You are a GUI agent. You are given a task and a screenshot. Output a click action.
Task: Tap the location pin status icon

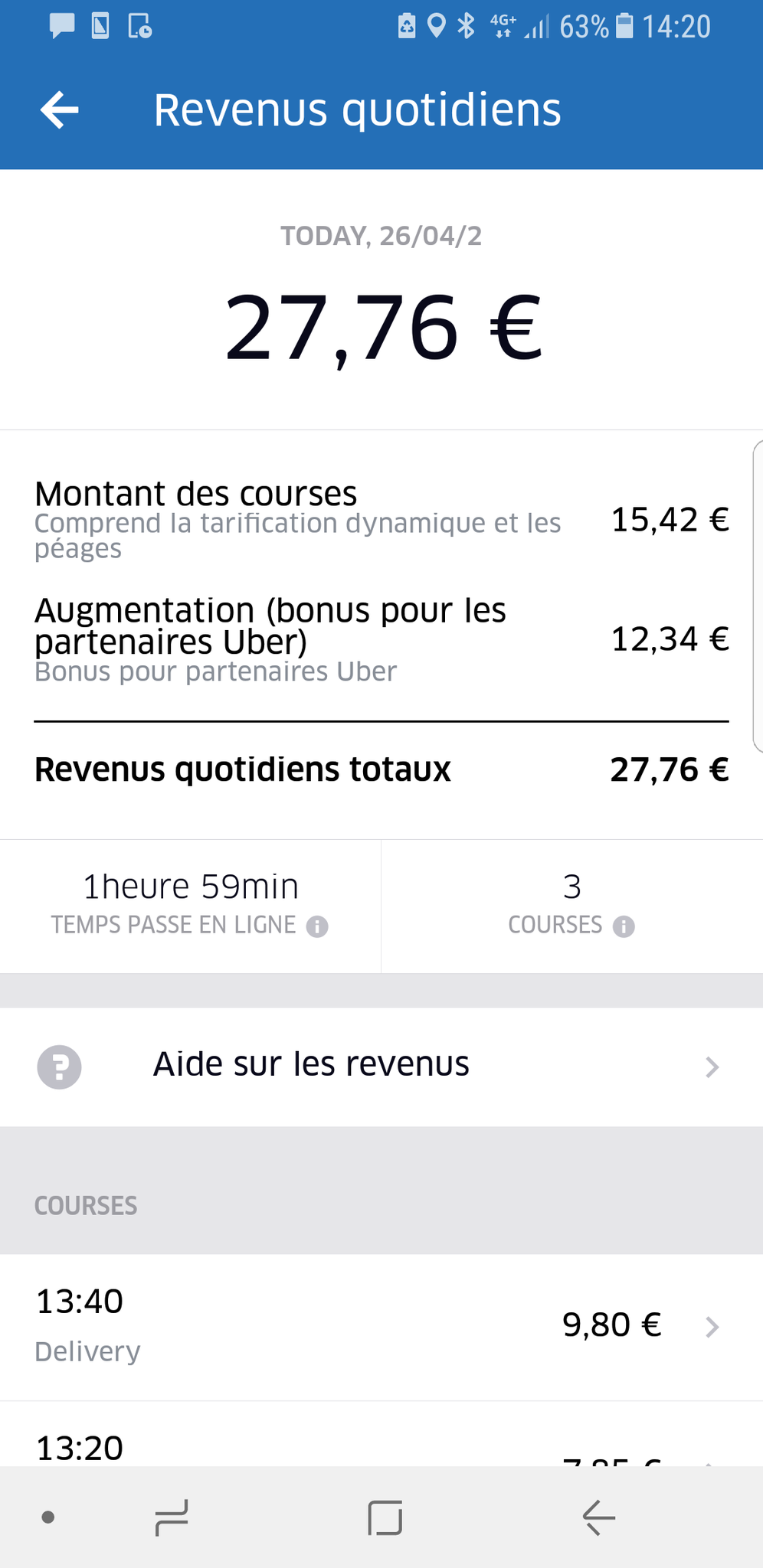pyautogui.click(x=436, y=26)
